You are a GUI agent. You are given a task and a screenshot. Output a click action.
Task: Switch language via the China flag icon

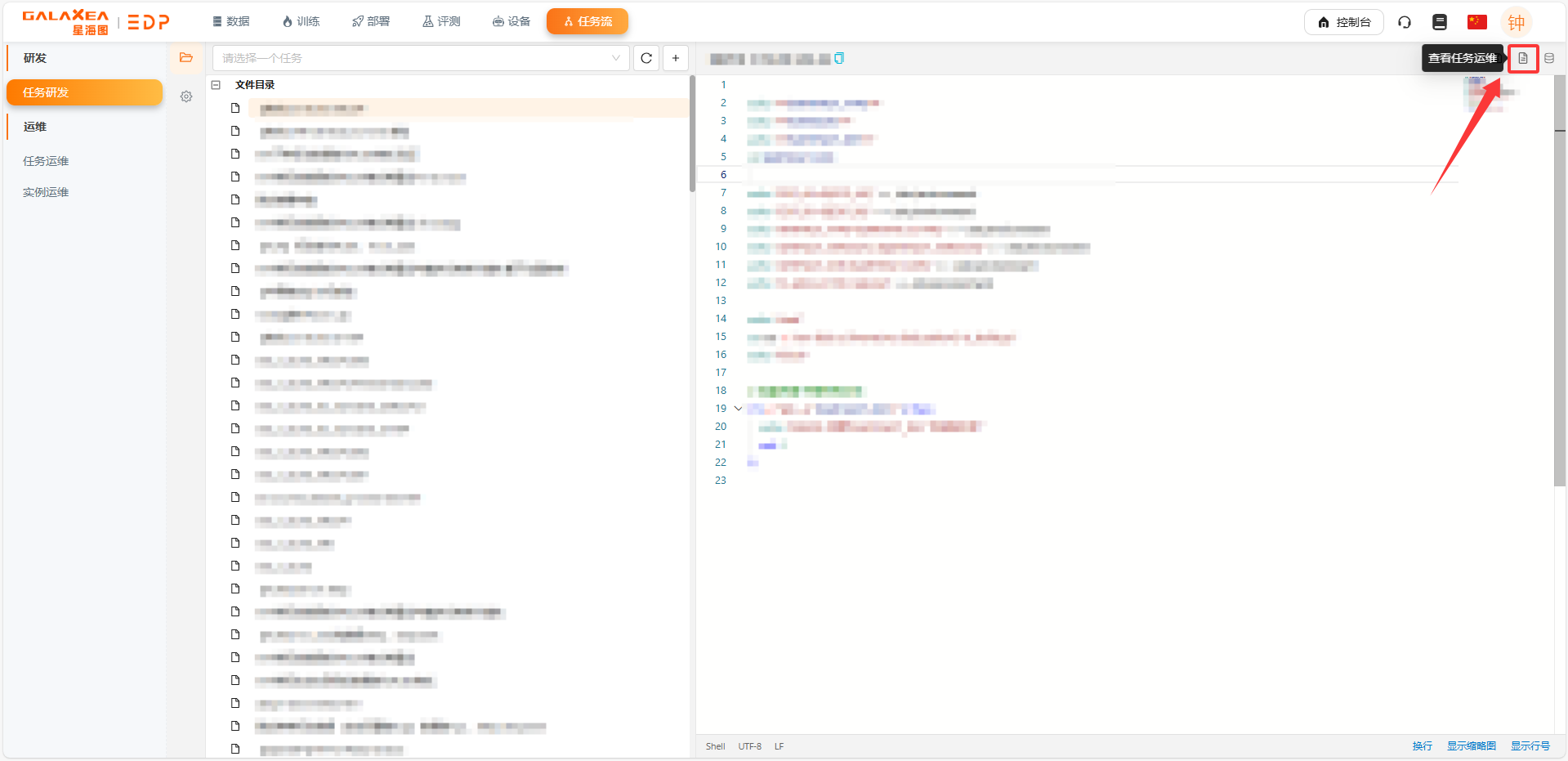click(x=1476, y=22)
